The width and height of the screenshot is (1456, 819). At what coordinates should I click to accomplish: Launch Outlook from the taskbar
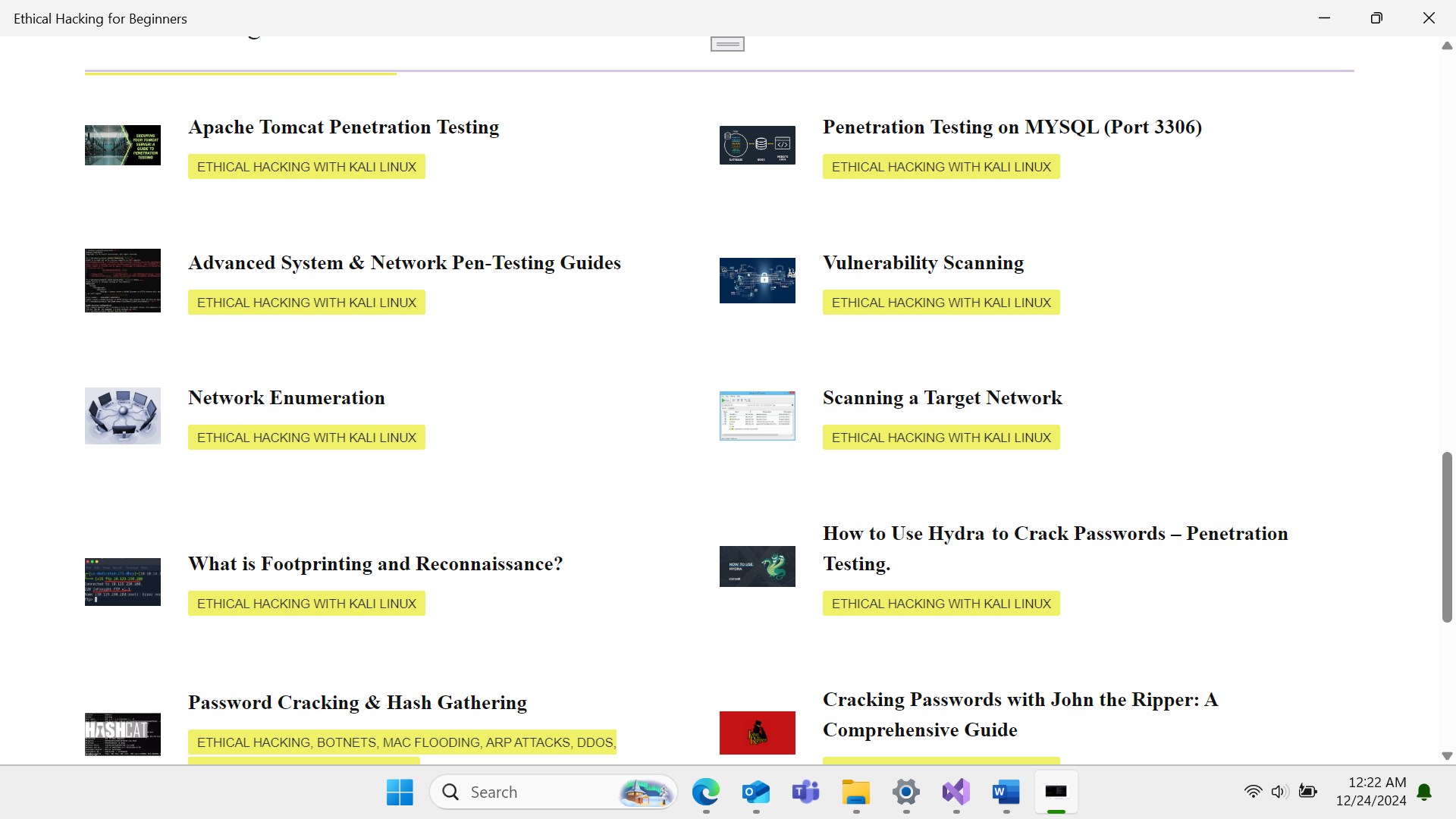[755, 792]
